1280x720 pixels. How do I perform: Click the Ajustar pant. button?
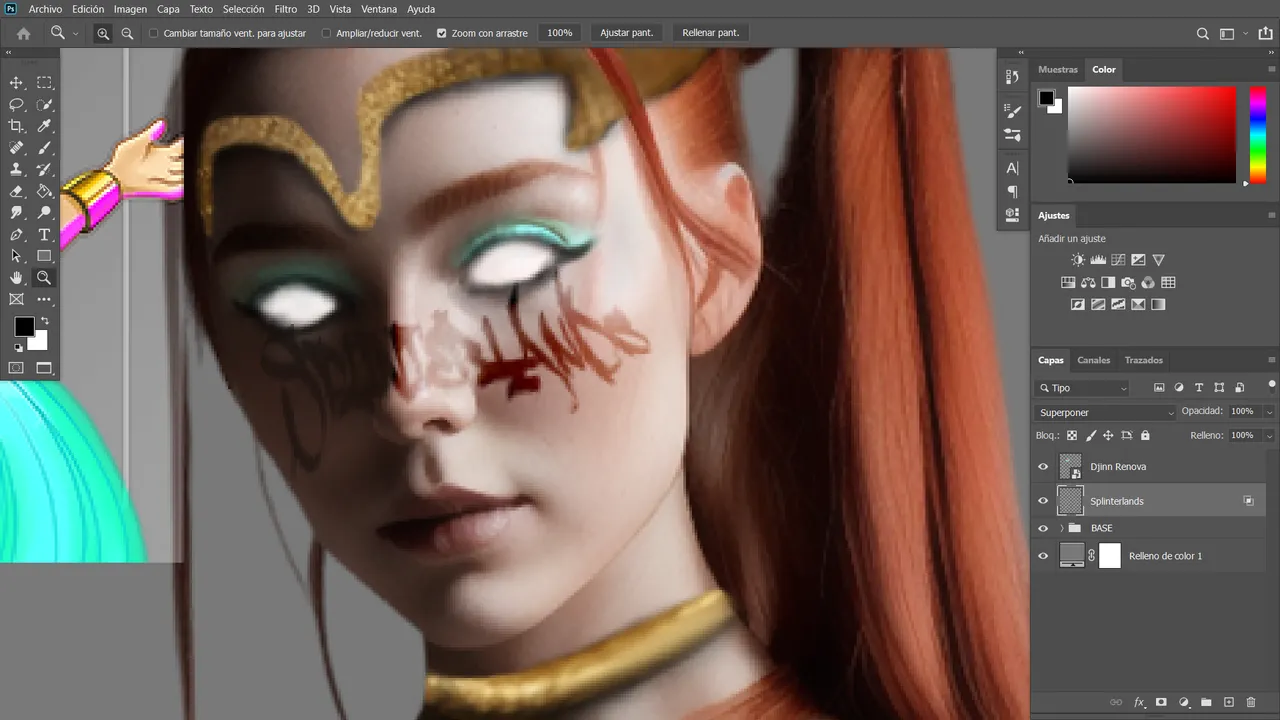[x=627, y=33]
